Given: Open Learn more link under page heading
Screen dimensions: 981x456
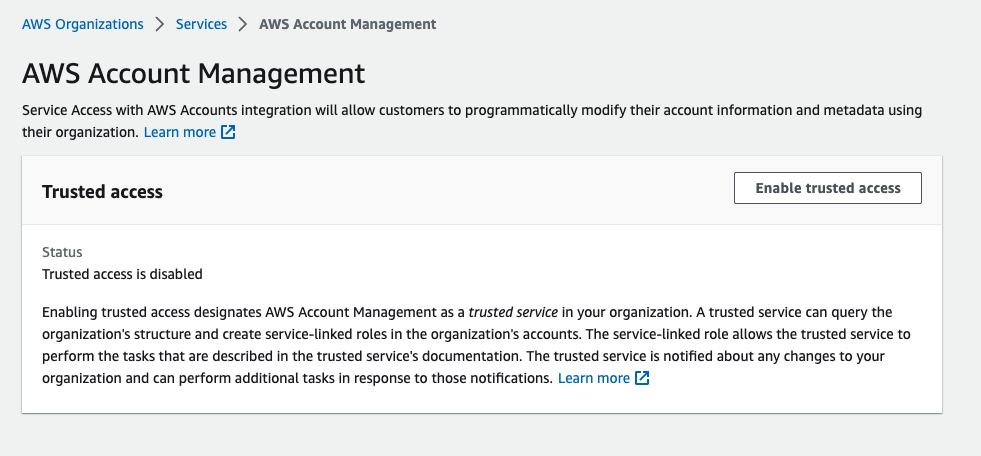Looking at the screenshot, I should (179, 132).
